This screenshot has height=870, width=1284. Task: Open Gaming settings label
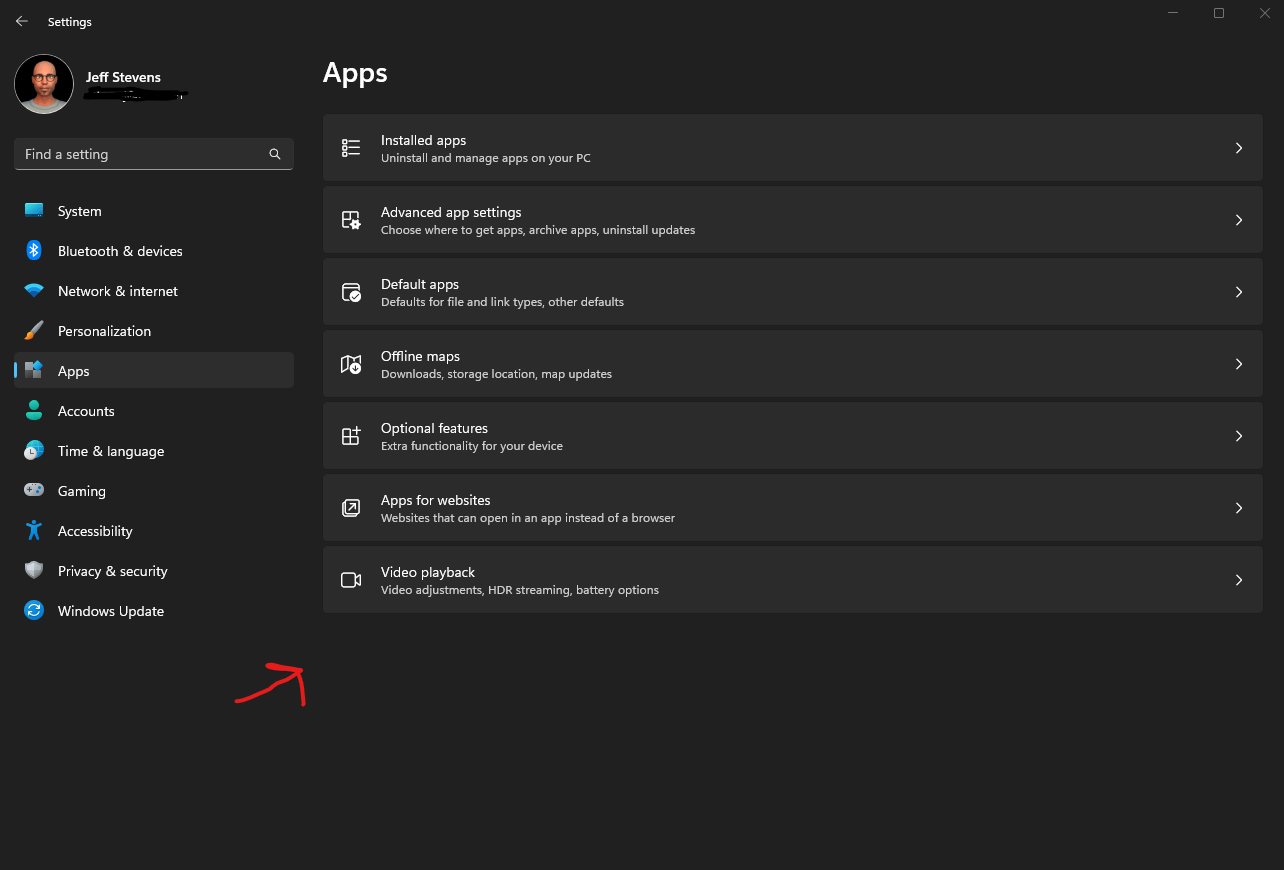[x=82, y=491]
